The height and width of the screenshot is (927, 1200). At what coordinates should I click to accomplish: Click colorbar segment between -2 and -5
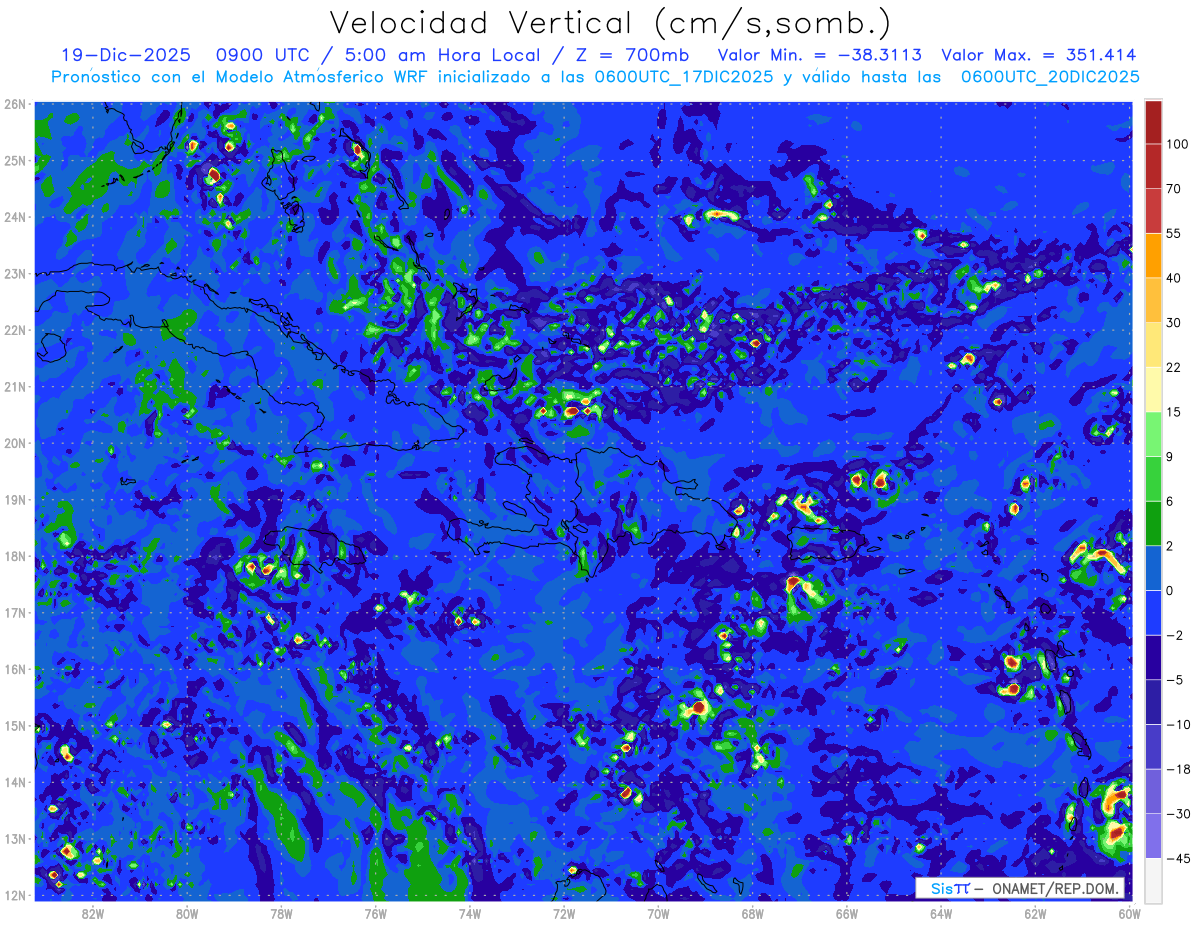tap(1153, 657)
